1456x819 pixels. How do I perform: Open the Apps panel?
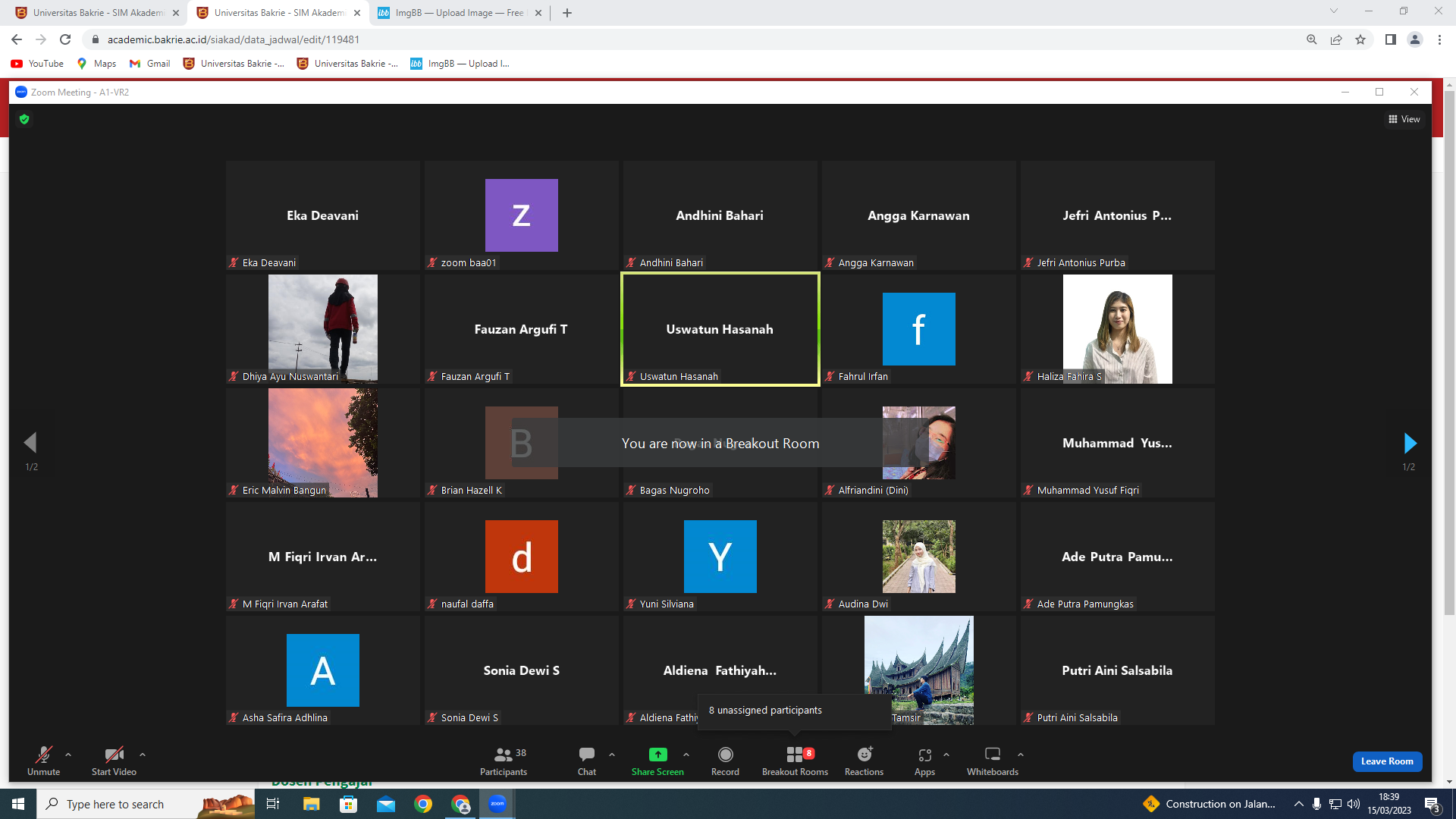[924, 761]
